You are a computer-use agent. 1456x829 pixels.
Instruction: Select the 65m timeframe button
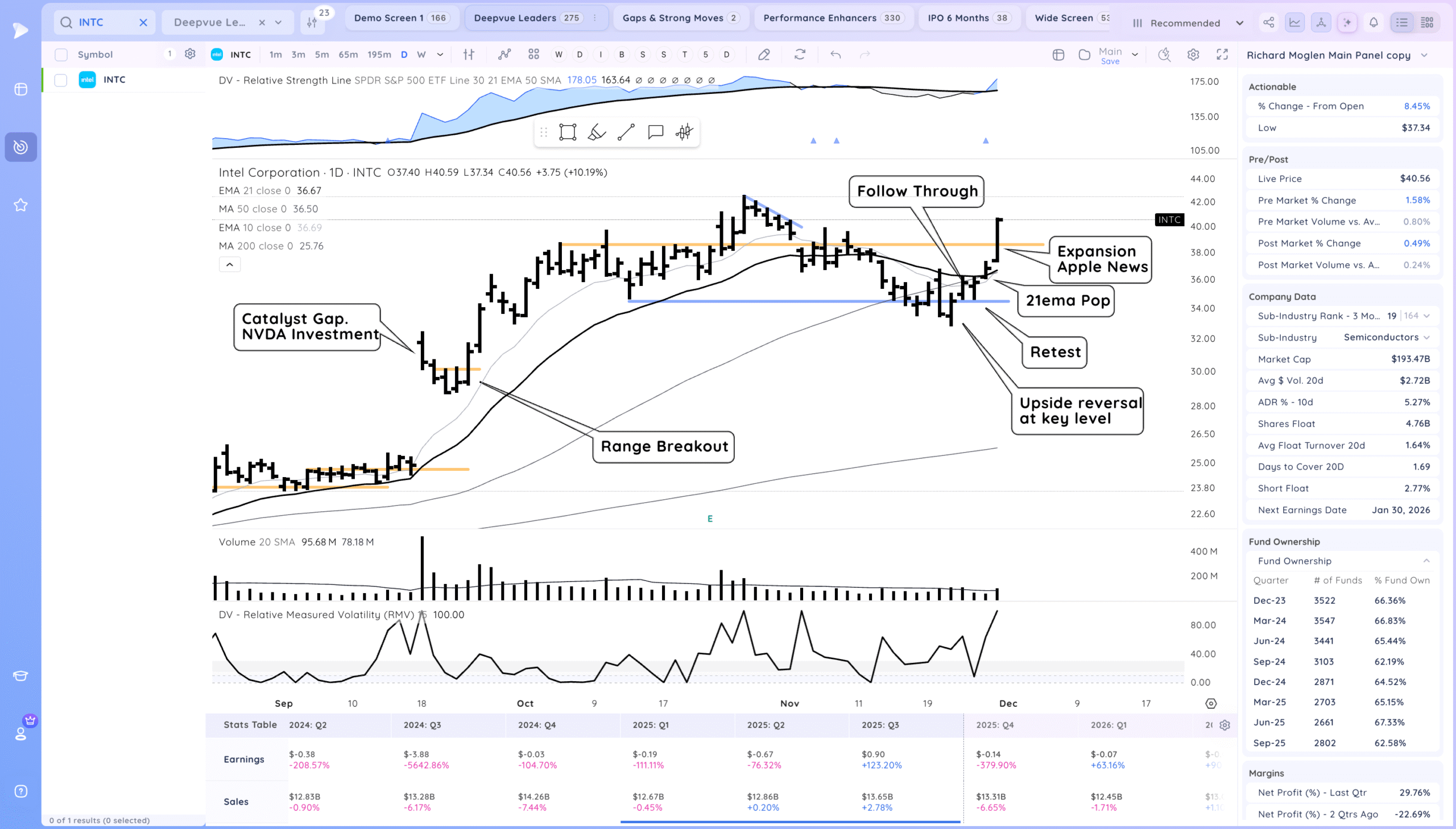click(348, 55)
